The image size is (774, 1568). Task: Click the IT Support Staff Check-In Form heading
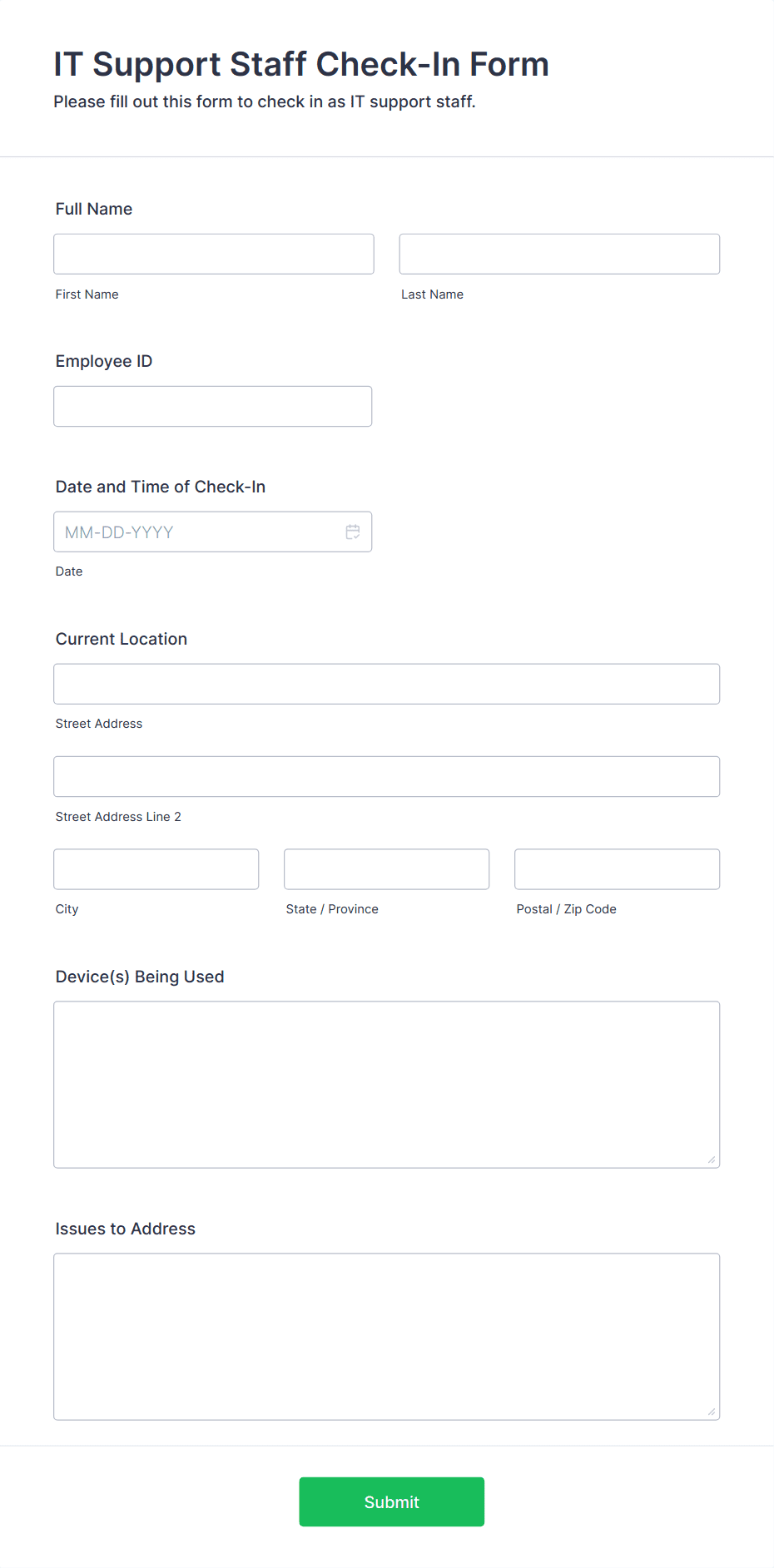coord(301,64)
